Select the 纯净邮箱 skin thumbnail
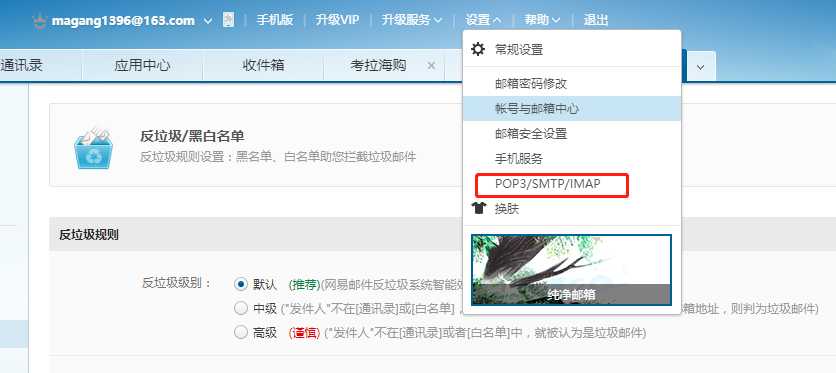The image size is (836, 373). pyautogui.click(x=571, y=270)
